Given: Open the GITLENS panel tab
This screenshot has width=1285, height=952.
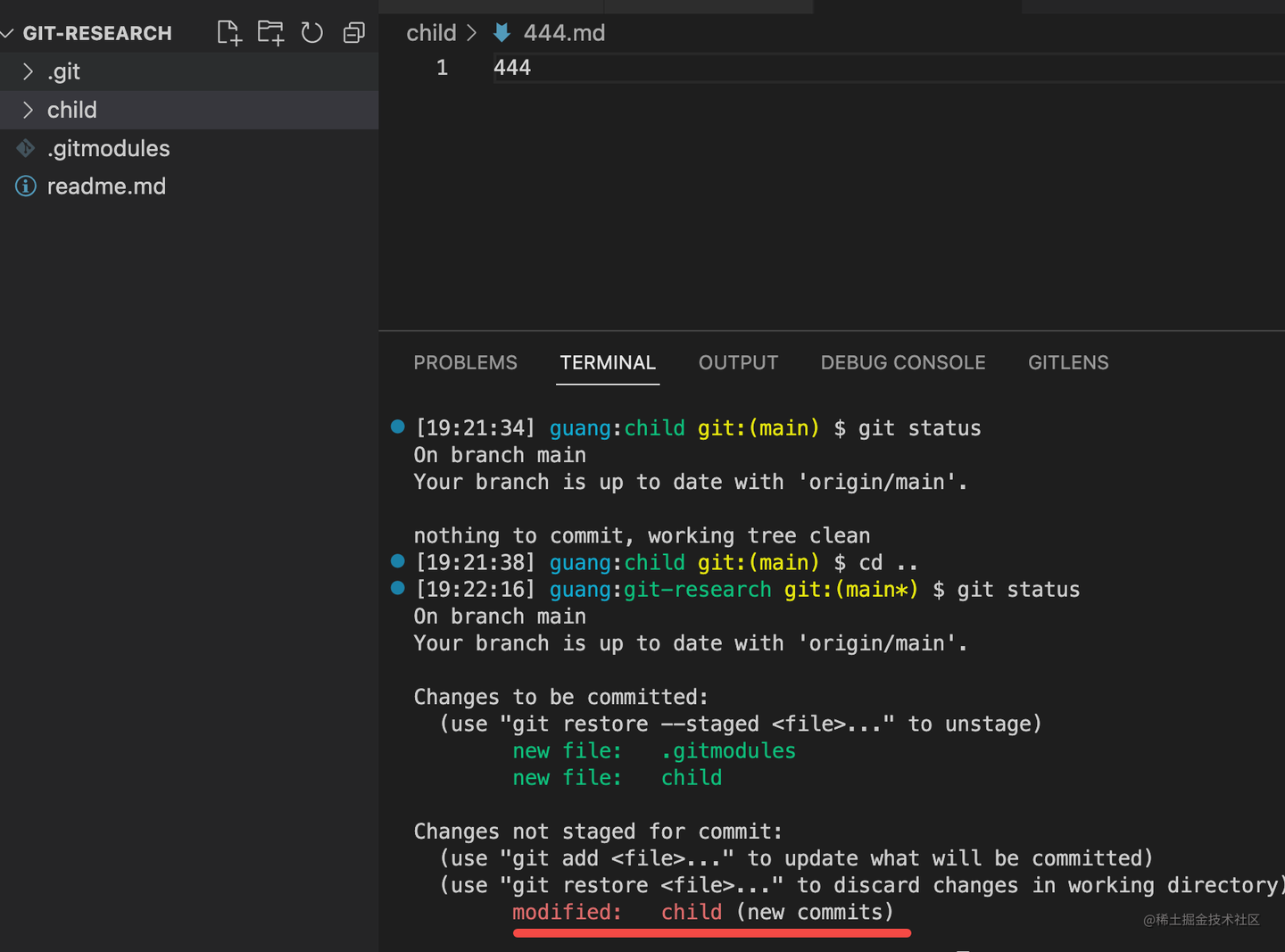Looking at the screenshot, I should tap(1068, 362).
